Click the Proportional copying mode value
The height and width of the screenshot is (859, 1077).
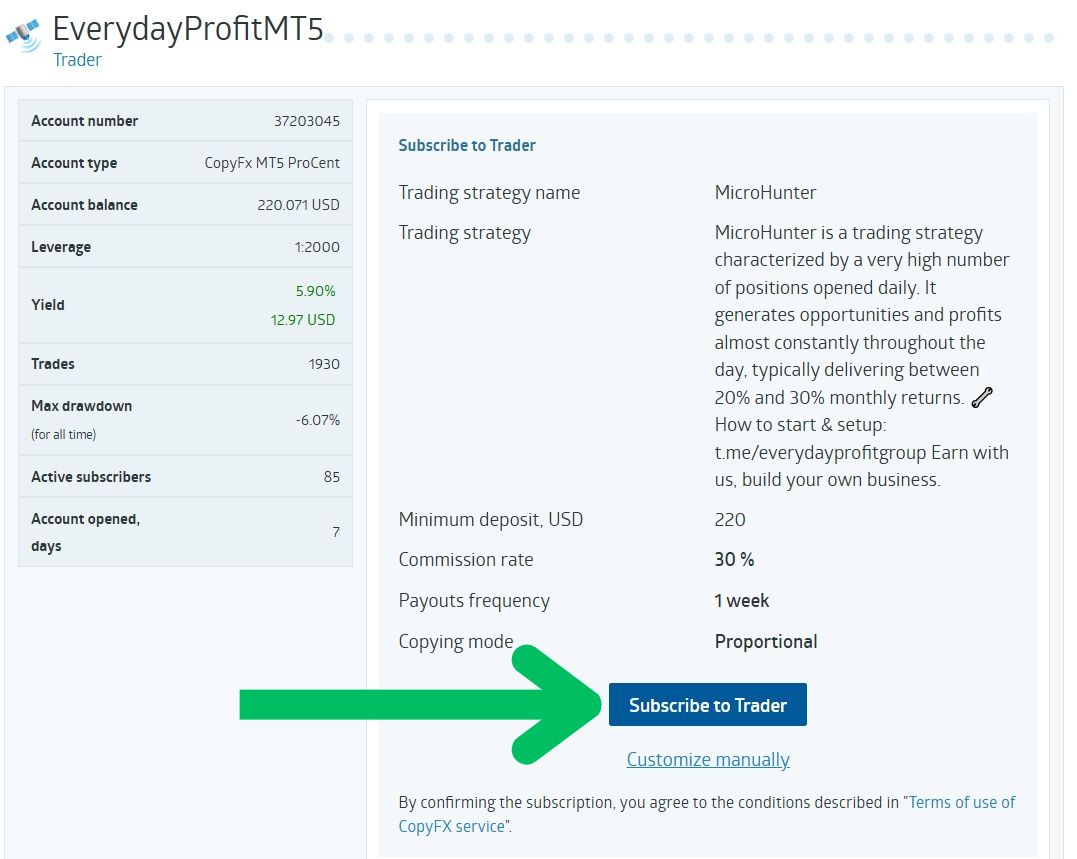pyautogui.click(x=766, y=642)
